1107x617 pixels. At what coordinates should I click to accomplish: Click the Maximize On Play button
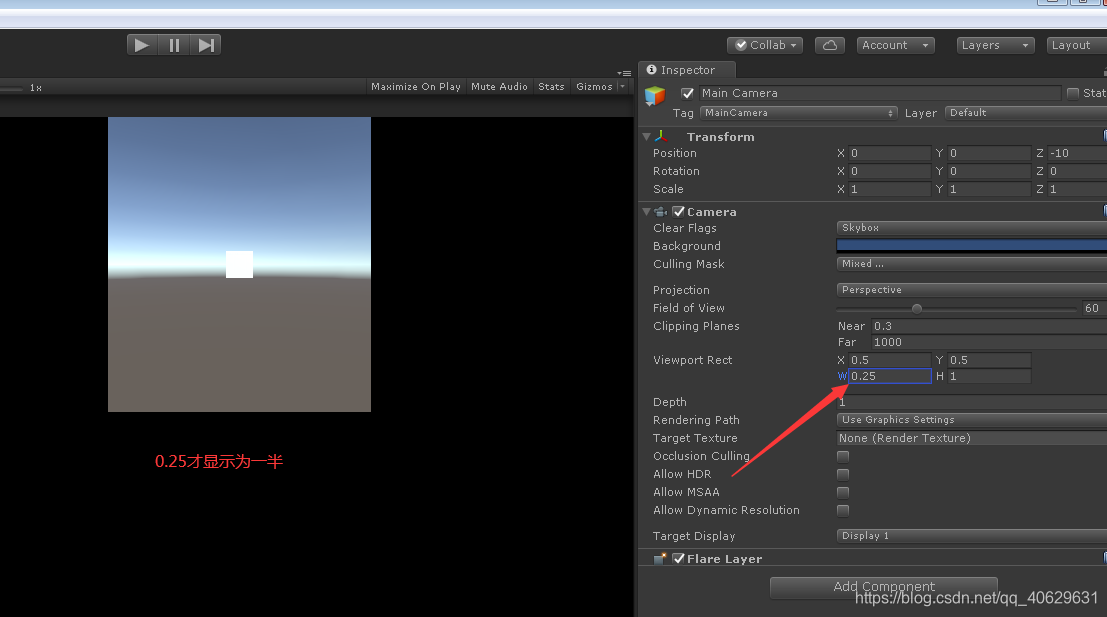coord(415,86)
